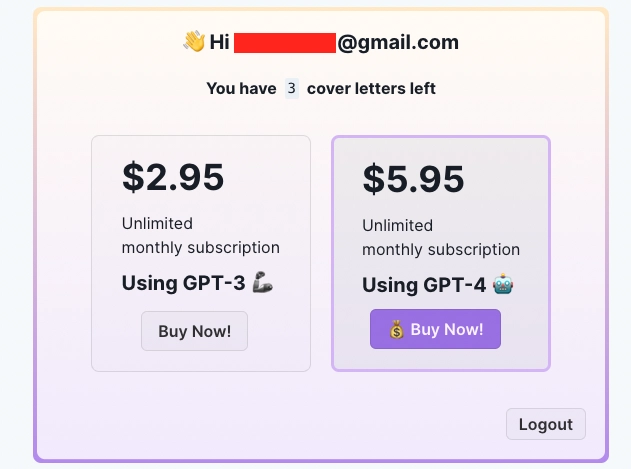Click the redacted email name block
This screenshot has width=631, height=469.
pos(285,43)
